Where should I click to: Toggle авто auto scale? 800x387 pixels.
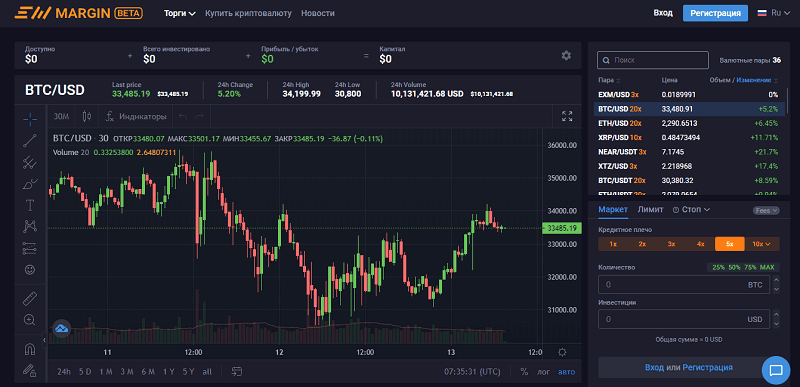point(566,372)
